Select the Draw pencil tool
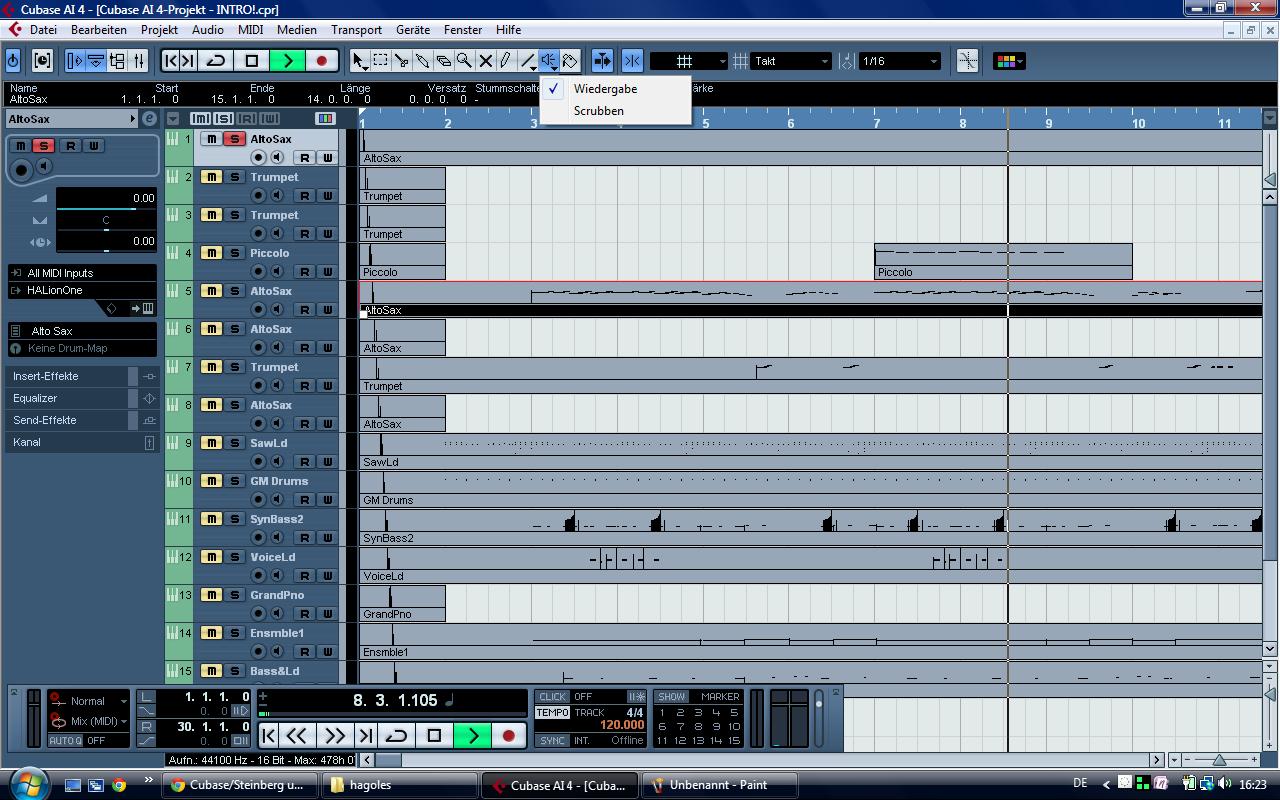The height and width of the screenshot is (800, 1280). [x=506, y=61]
